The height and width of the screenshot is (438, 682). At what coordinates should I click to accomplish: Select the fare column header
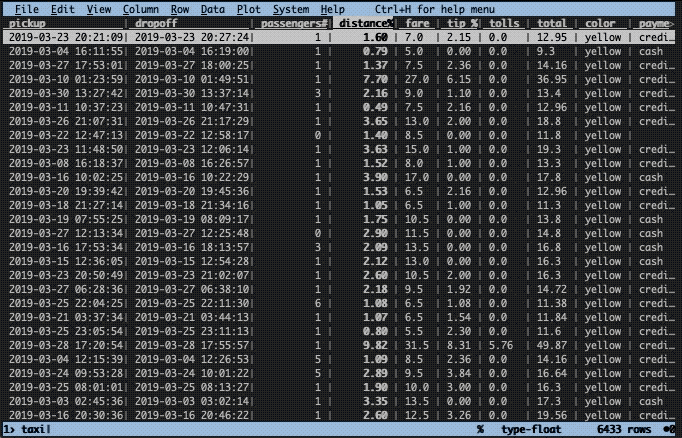click(417, 23)
